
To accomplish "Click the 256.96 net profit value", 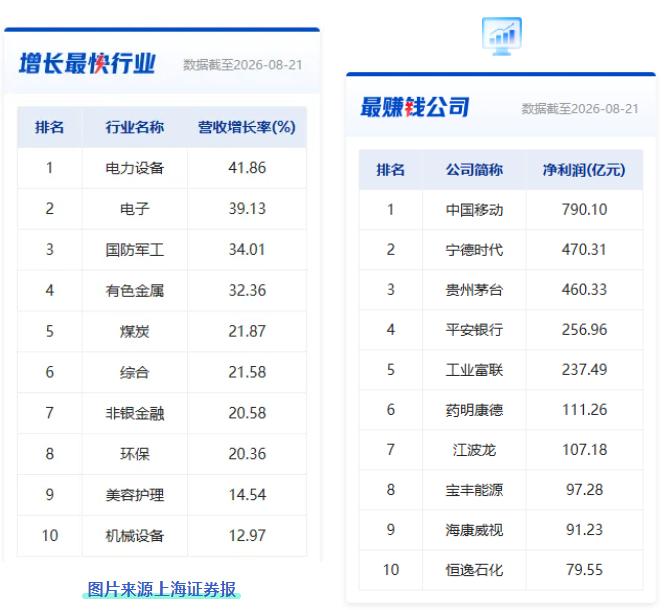I will click(x=584, y=330).
